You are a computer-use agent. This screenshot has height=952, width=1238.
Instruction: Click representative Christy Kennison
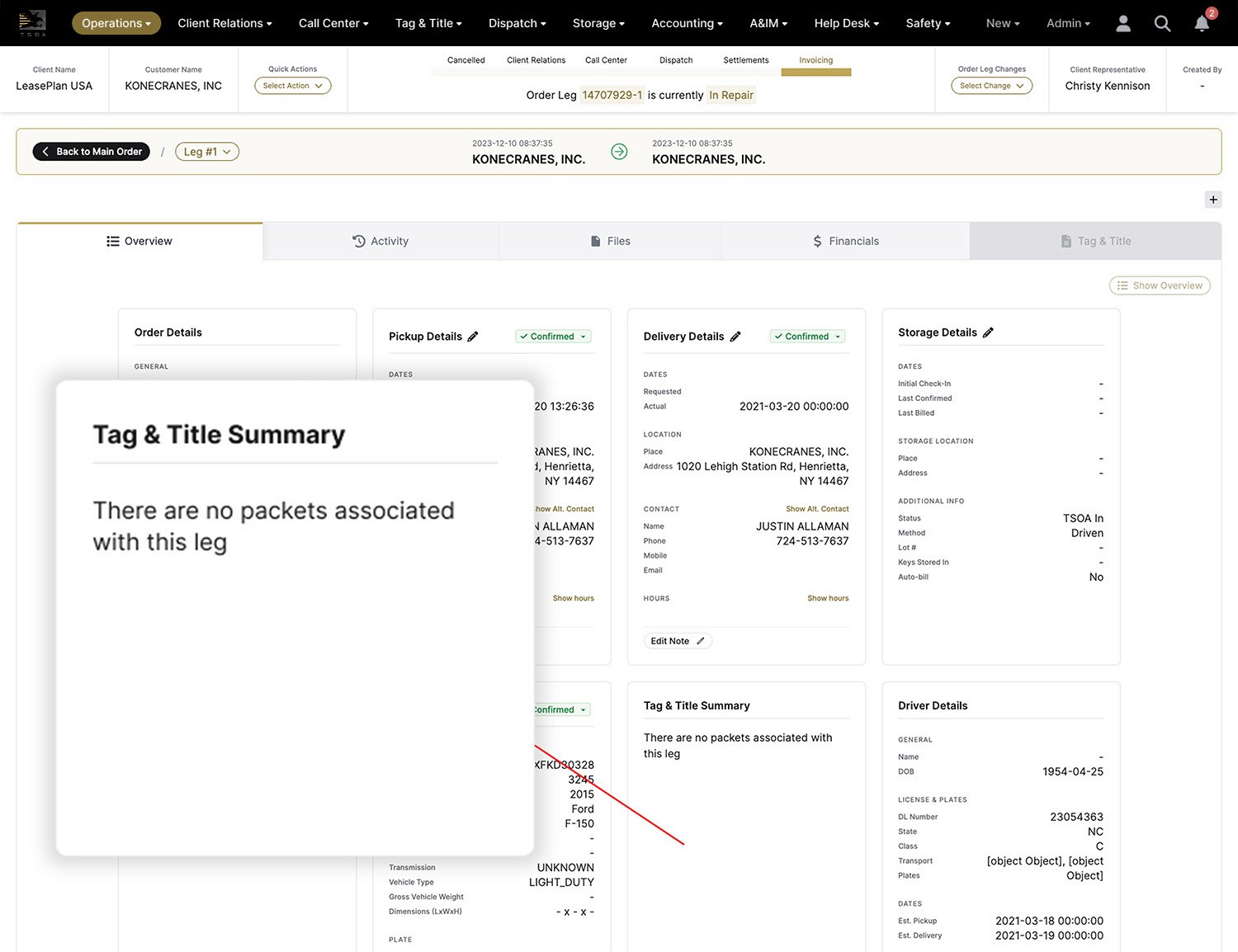(x=1108, y=86)
